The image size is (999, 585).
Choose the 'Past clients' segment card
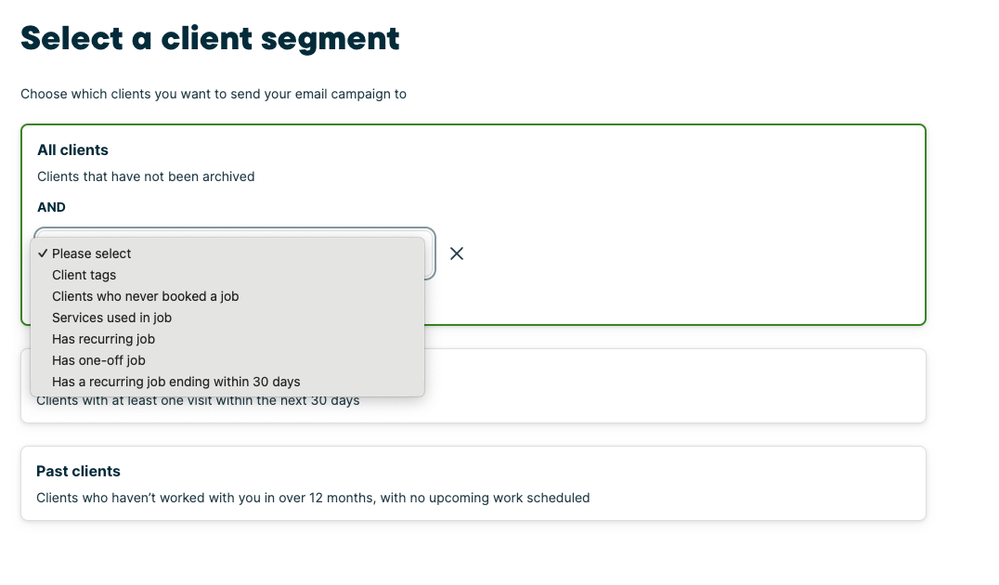(x=473, y=483)
